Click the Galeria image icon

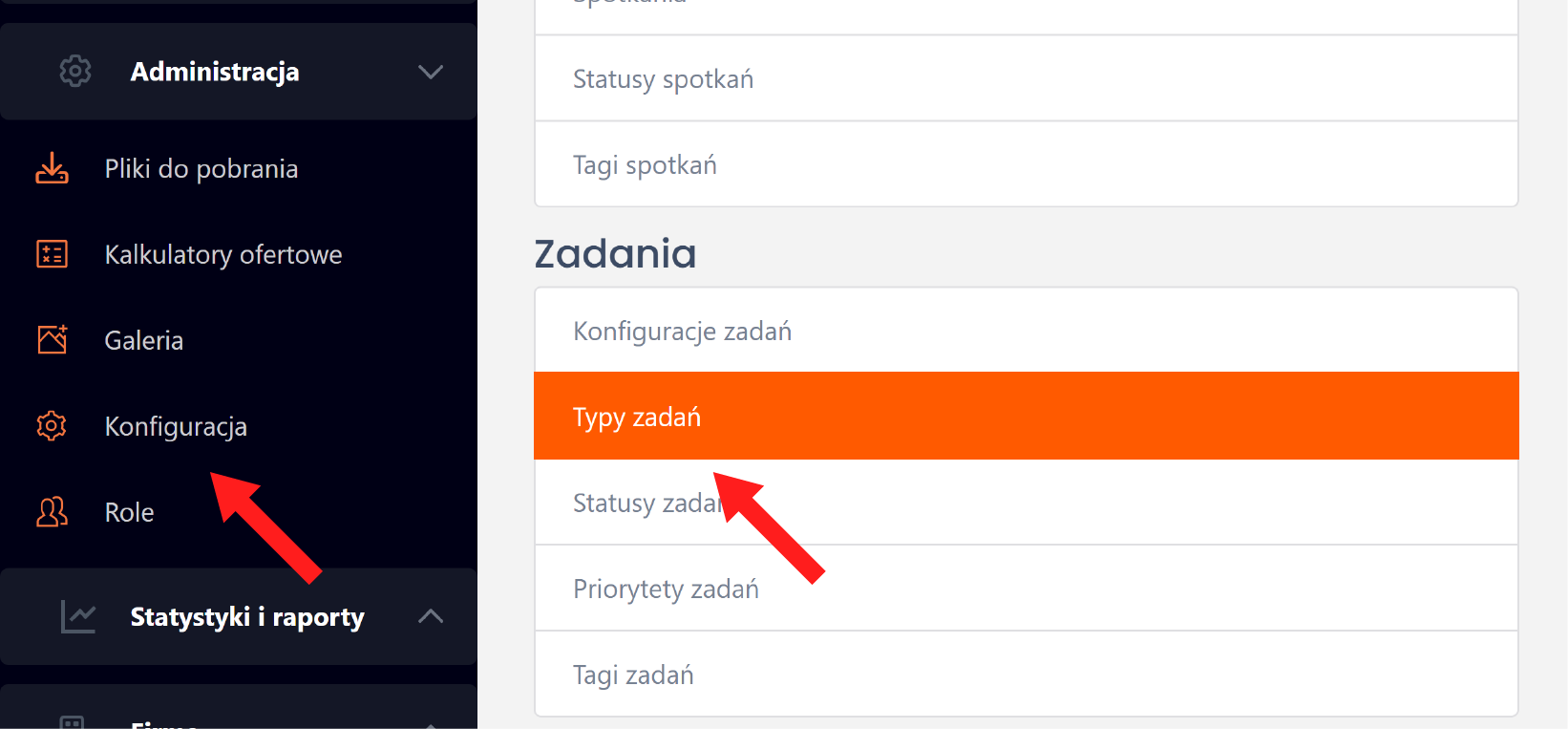click(x=53, y=340)
